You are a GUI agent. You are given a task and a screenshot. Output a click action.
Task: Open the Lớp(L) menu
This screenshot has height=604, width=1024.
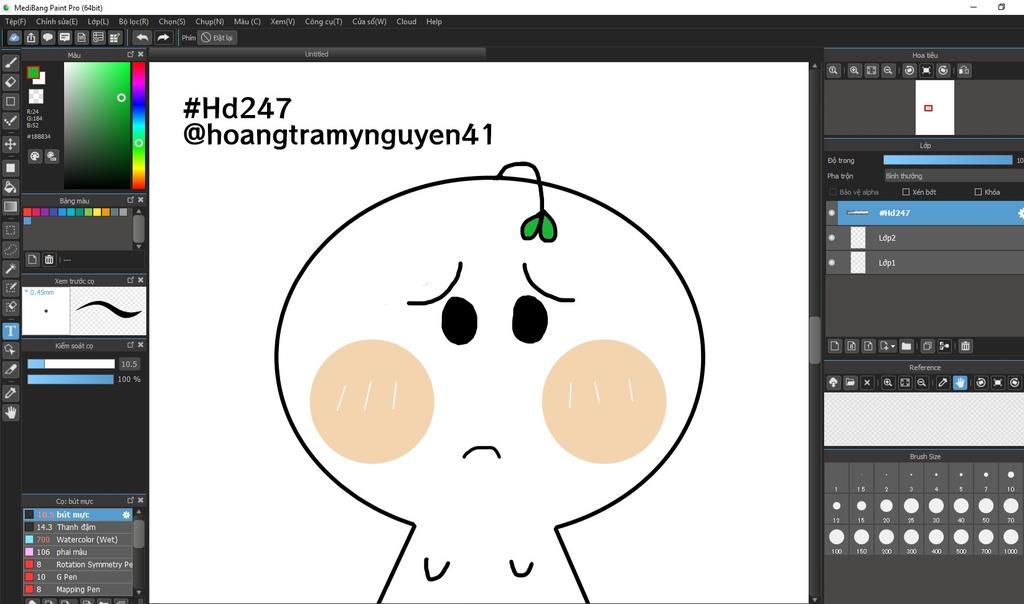tap(98, 22)
